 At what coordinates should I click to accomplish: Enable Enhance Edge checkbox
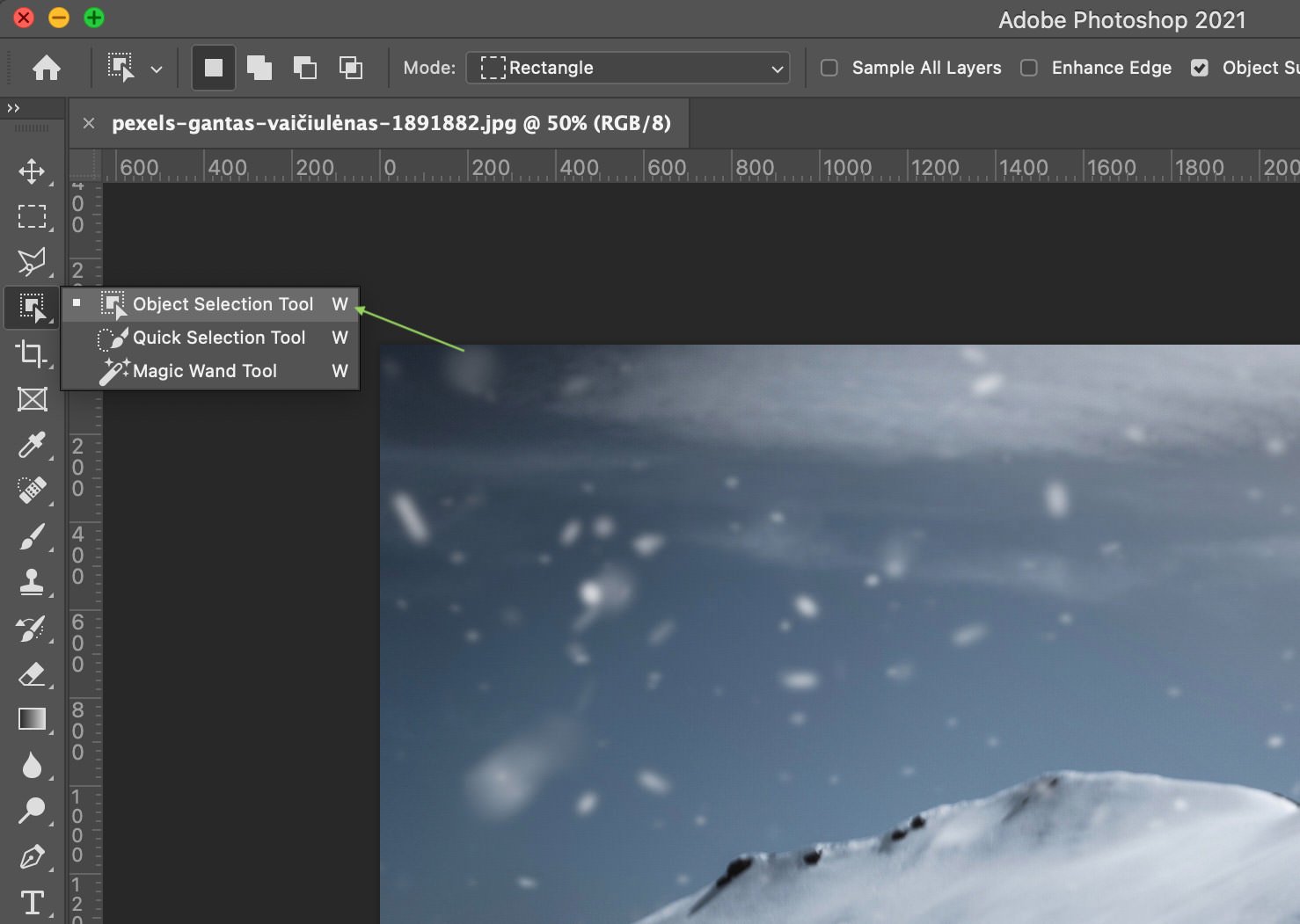1028,68
